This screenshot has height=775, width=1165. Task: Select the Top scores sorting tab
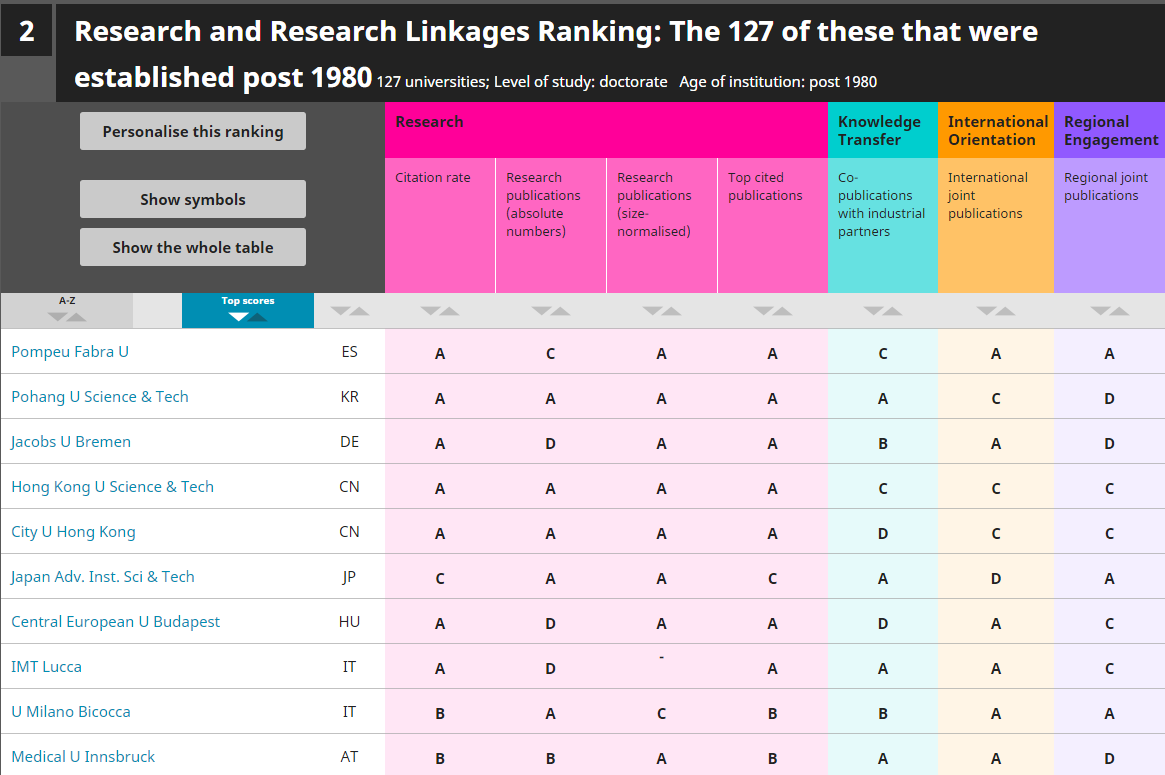(x=247, y=311)
